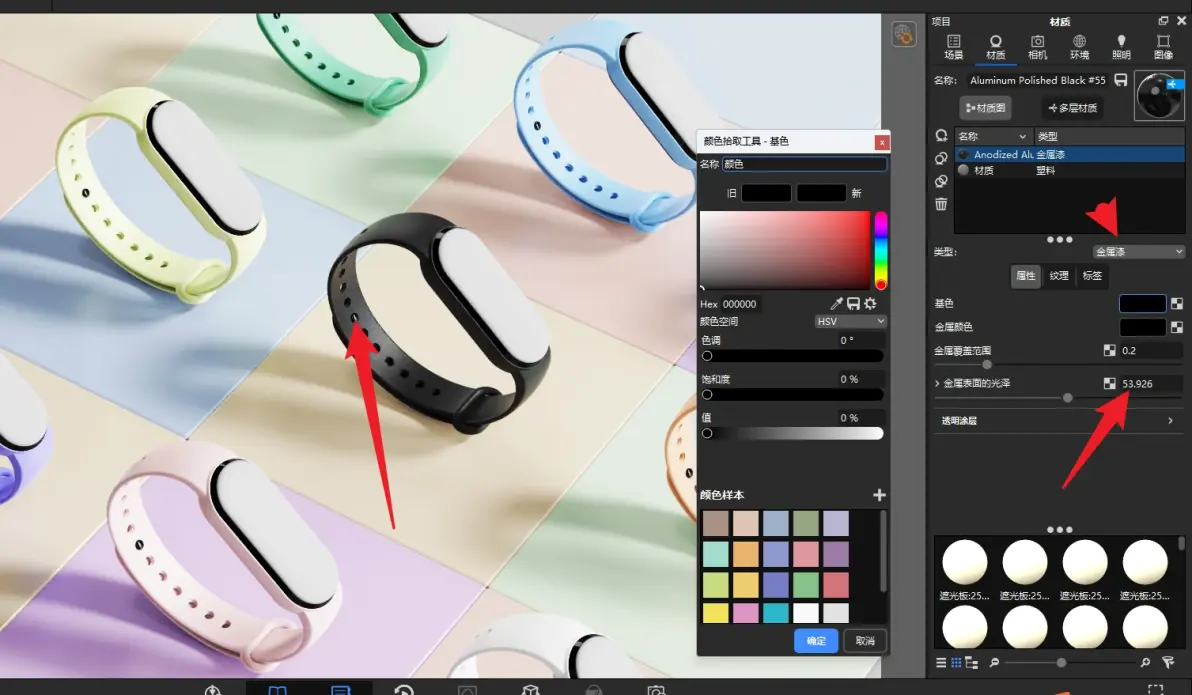This screenshot has height=695, width=1192.
Task: Select the 照明 lighting tab icon
Action: click(1121, 47)
